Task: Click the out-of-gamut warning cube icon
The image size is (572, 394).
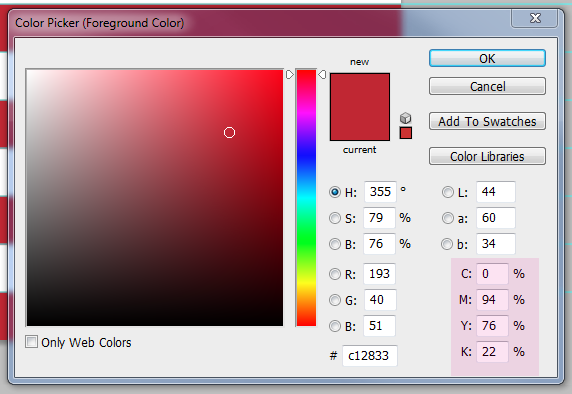Action: click(x=406, y=118)
